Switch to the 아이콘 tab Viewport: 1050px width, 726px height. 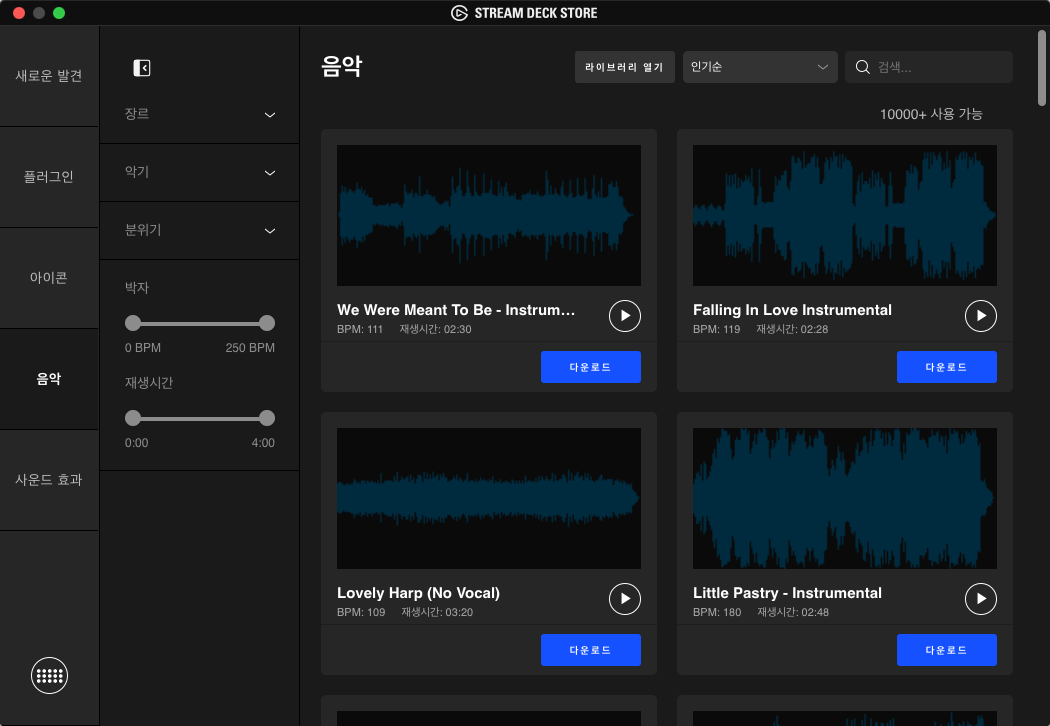tap(49, 278)
